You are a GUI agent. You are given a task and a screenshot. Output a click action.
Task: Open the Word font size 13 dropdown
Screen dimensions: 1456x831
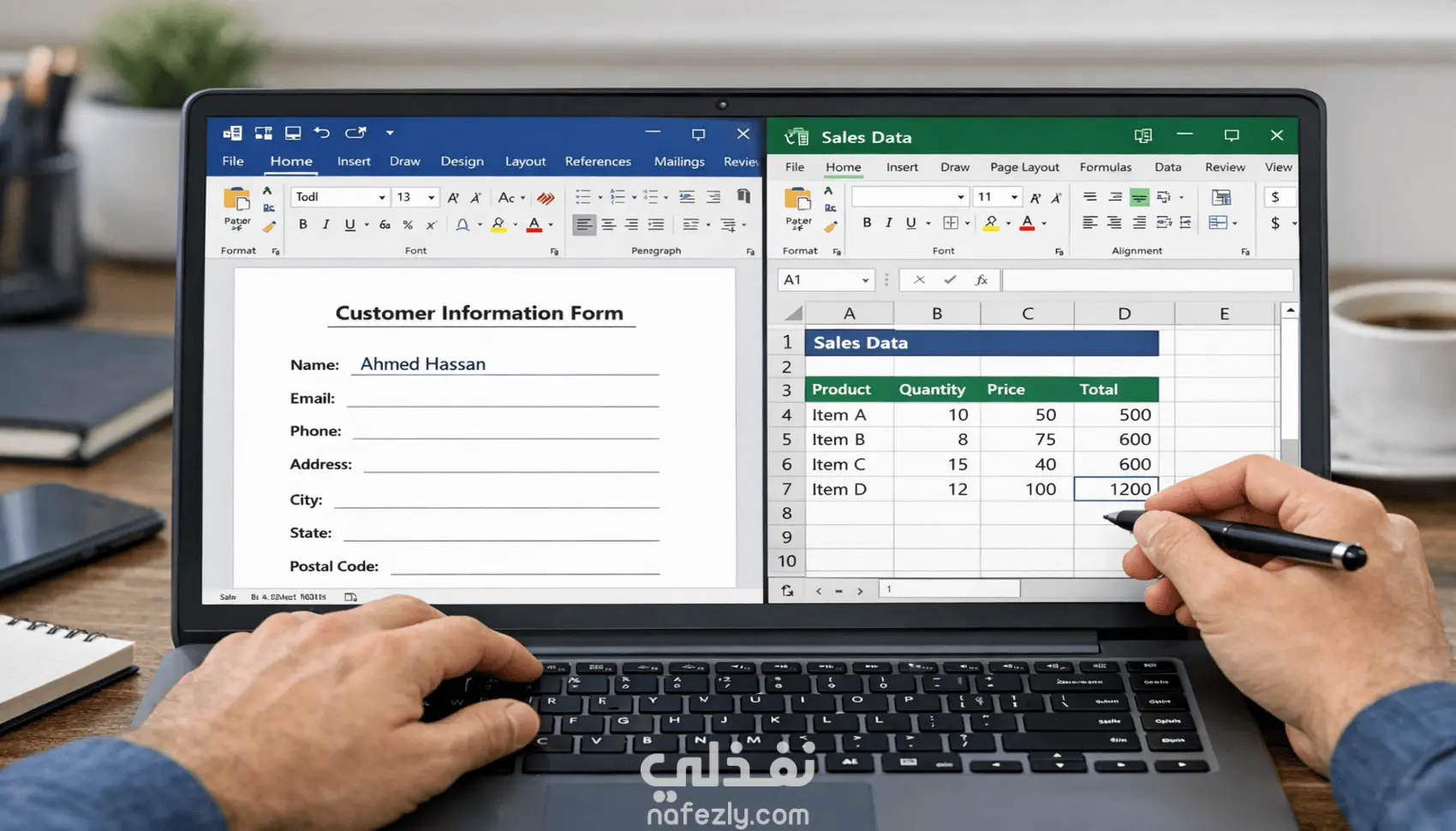click(x=431, y=198)
